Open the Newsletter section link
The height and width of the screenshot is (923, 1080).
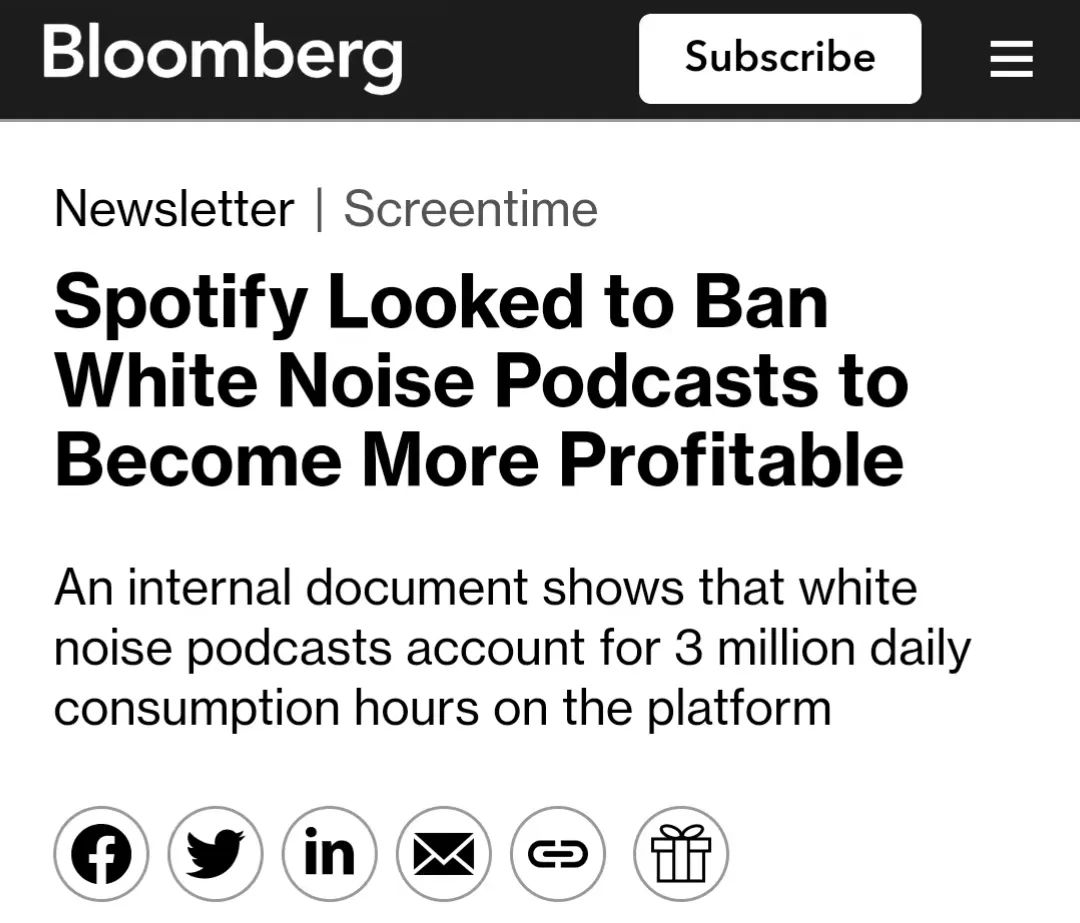[174, 209]
